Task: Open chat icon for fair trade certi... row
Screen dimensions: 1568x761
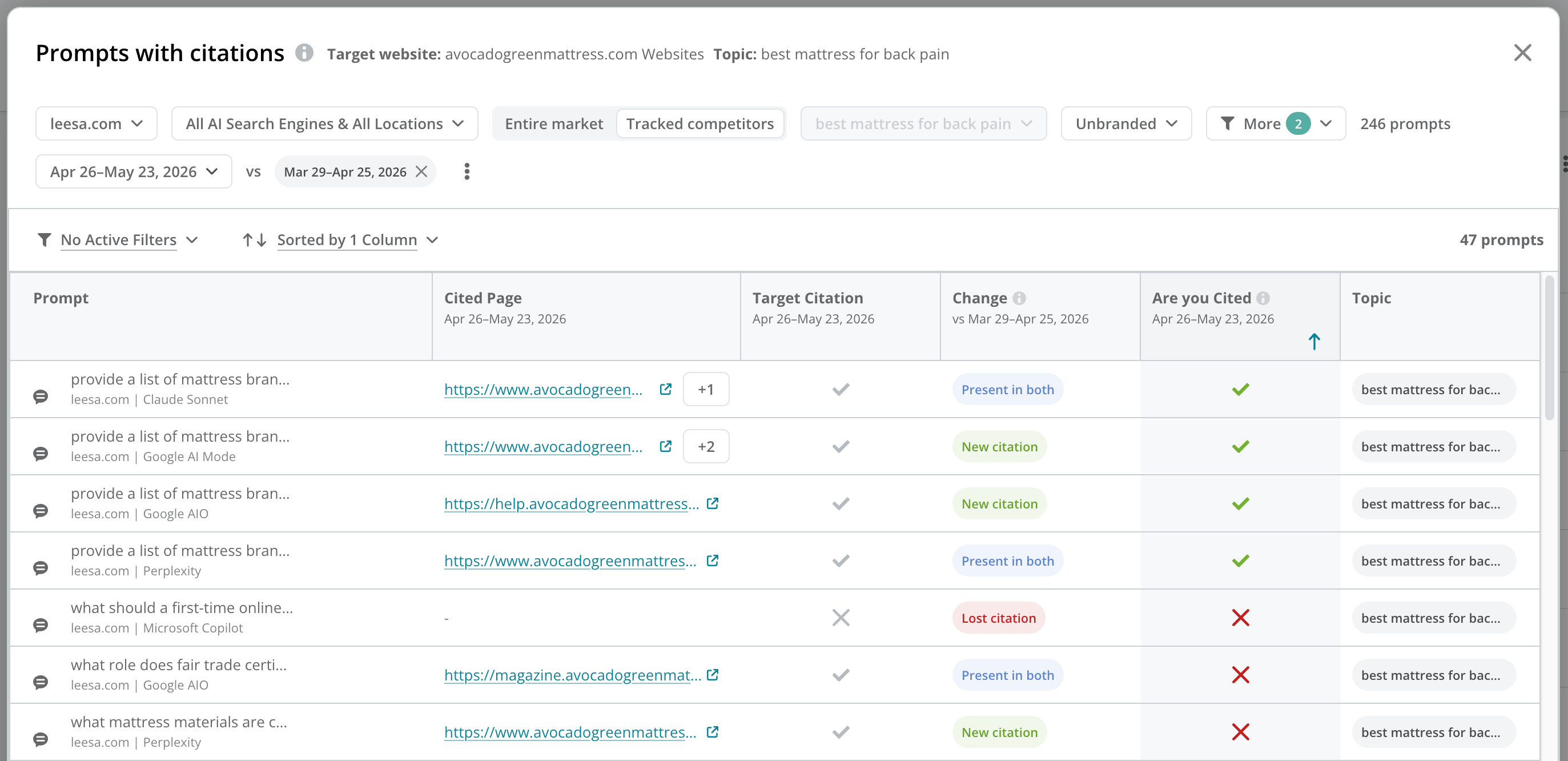Action: click(41, 683)
